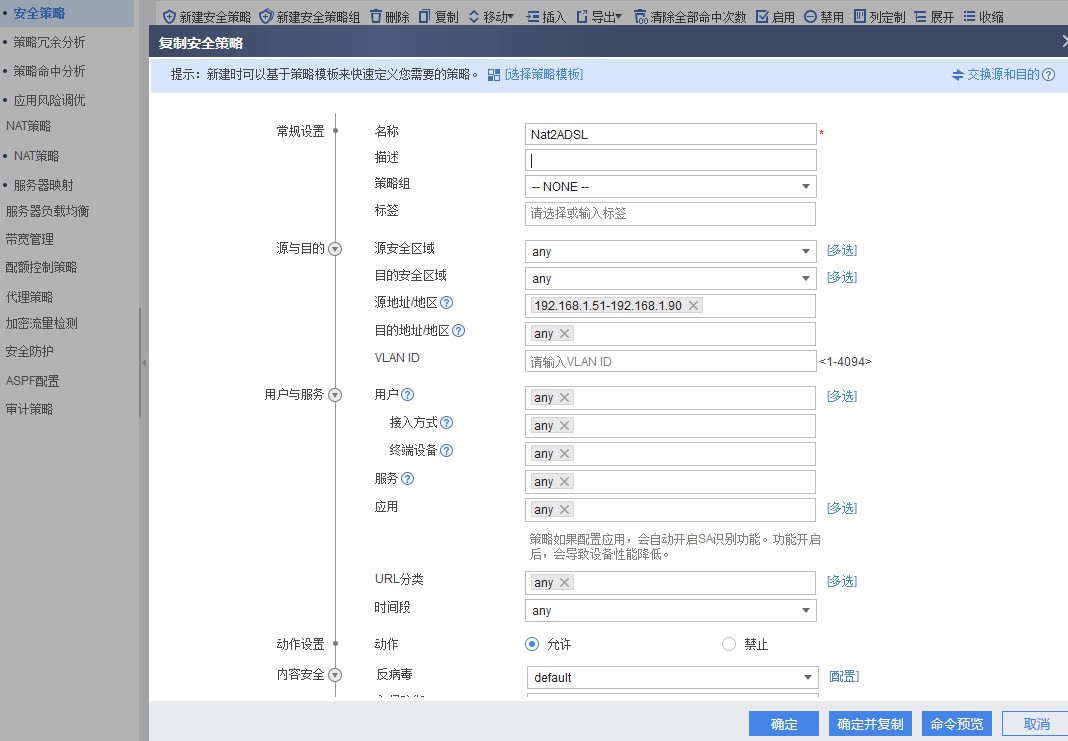
Task: Open the 时间段 dropdown
Action: (x=670, y=610)
